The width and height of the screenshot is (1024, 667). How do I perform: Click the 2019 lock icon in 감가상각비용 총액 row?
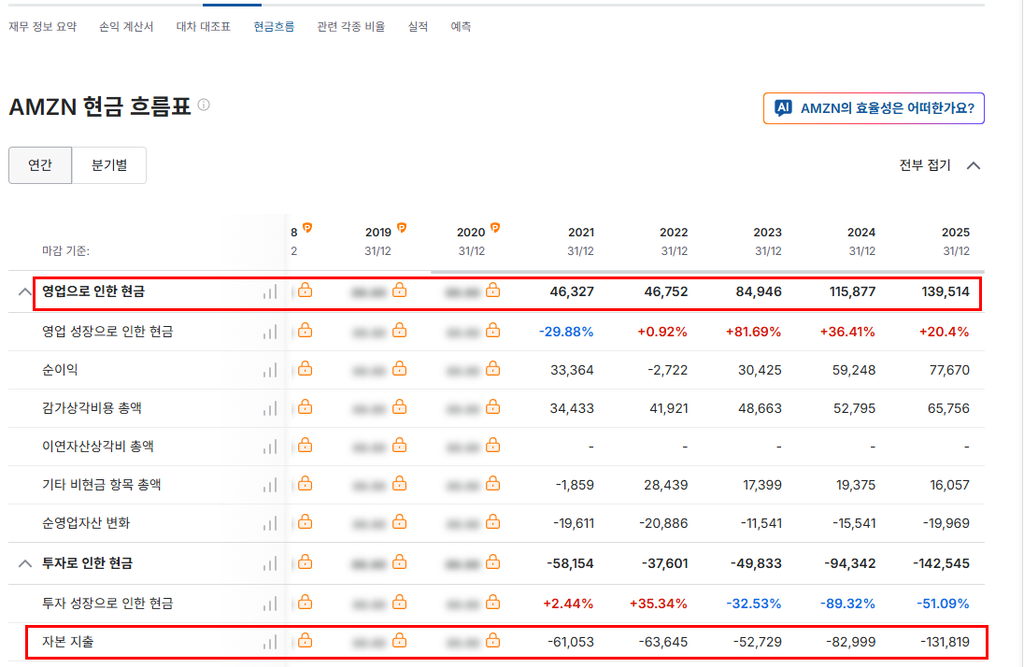[x=399, y=407]
